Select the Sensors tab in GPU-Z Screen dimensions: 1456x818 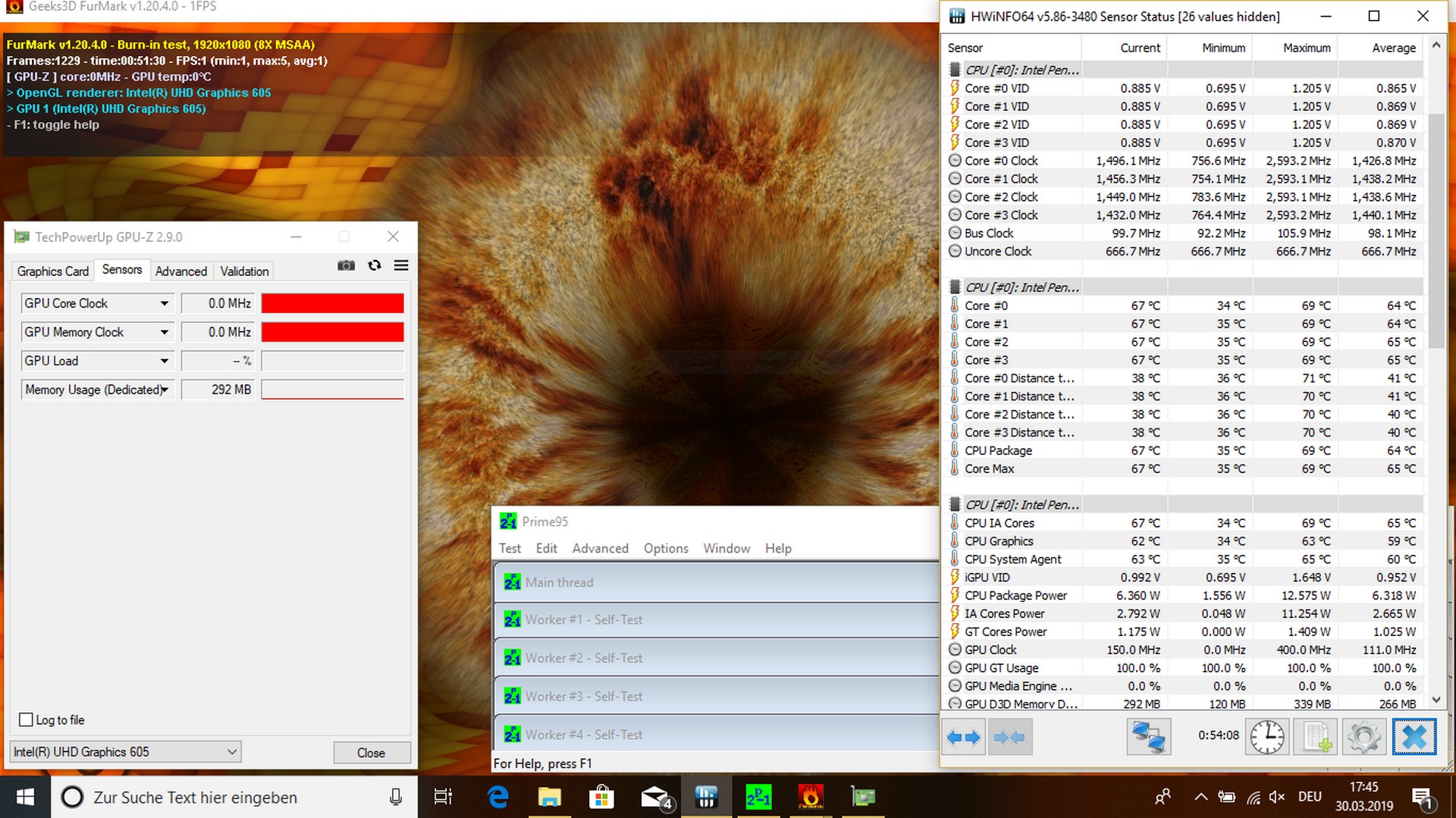click(x=122, y=269)
